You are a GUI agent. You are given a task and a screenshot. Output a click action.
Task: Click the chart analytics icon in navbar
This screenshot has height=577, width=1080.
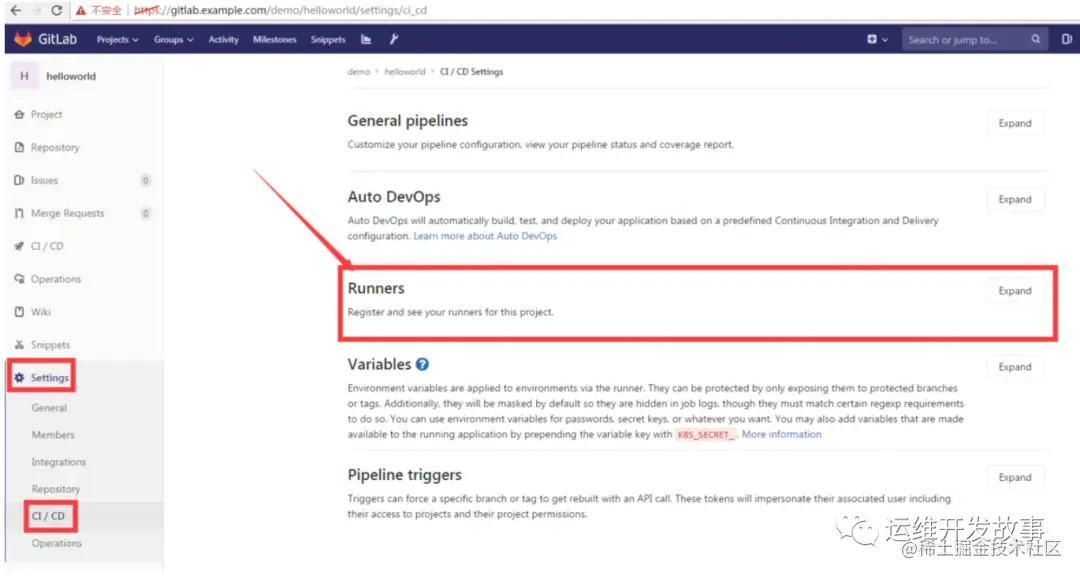point(366,40)
